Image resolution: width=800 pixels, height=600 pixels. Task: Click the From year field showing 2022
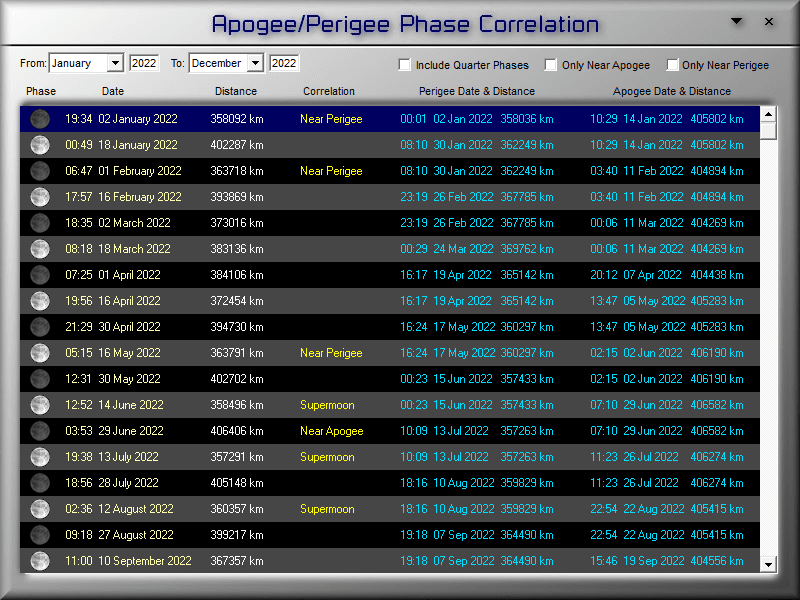coord(144,63)
